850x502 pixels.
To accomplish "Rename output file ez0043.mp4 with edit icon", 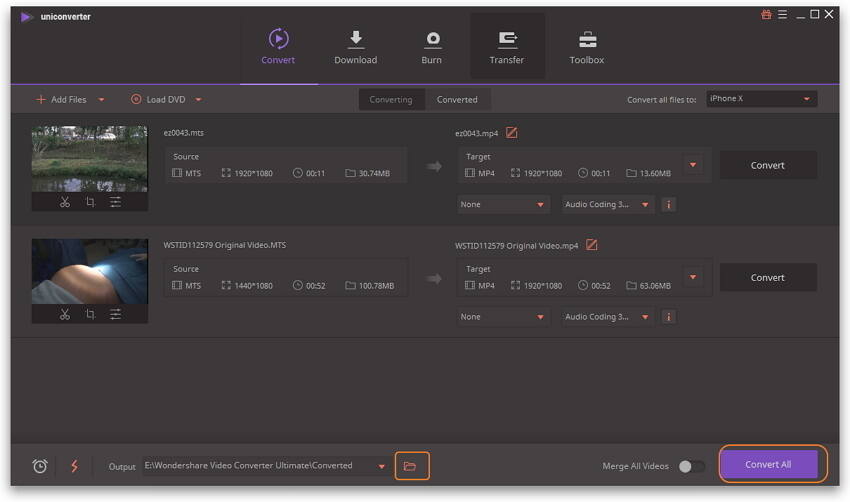I will pos(511,133).
